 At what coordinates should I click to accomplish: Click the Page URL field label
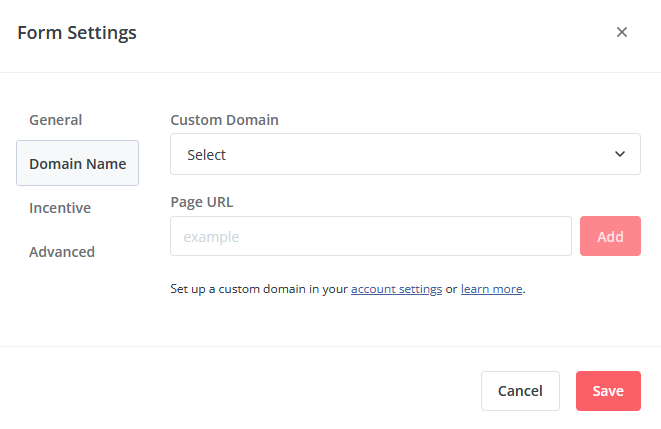[202, 202]
